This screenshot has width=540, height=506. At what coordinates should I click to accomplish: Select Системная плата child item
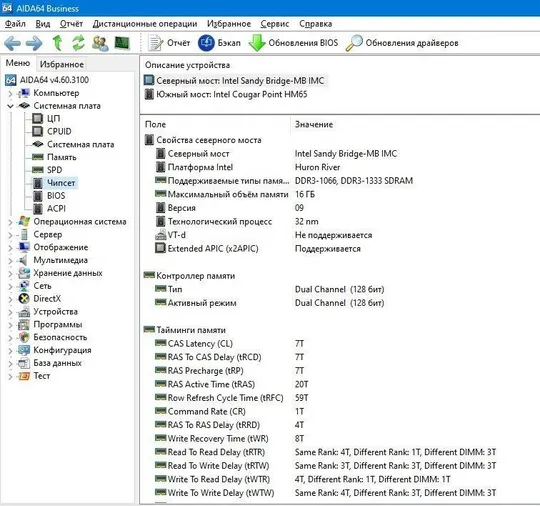(81, 144)
